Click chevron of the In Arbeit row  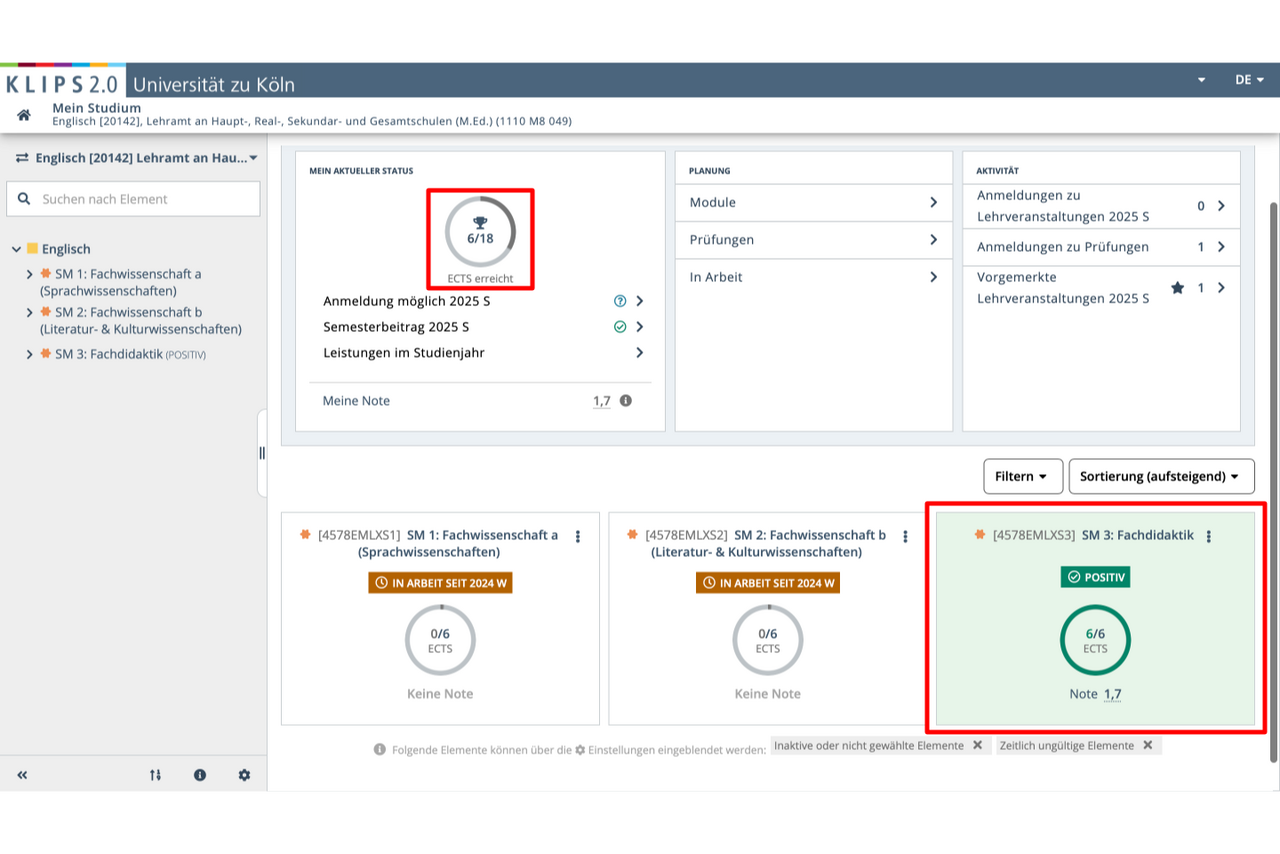pos(934,277)
